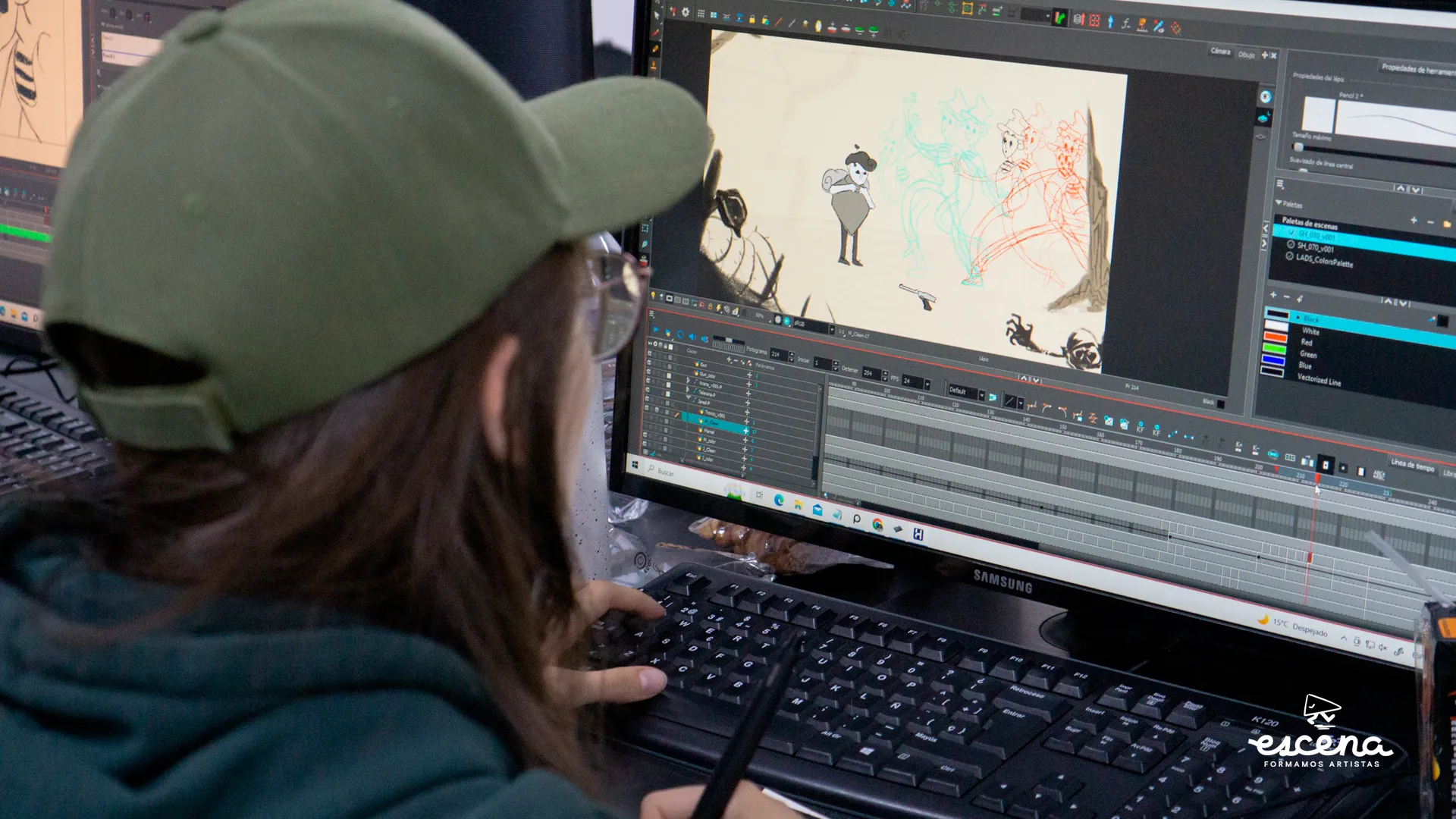This screenshot has height=819, width=1456.
Task: Toggle the SH_010_v001 palette checkmark
Action: 1291,233
